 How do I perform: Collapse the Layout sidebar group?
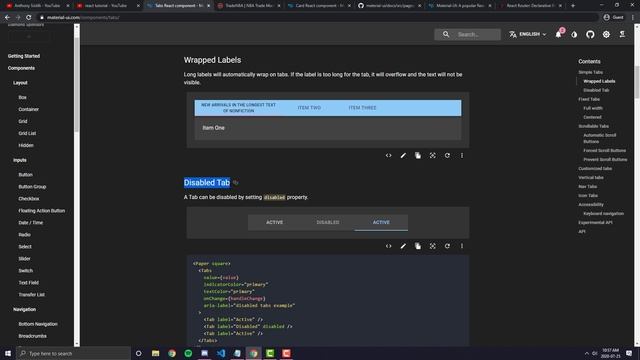(20, 83)
